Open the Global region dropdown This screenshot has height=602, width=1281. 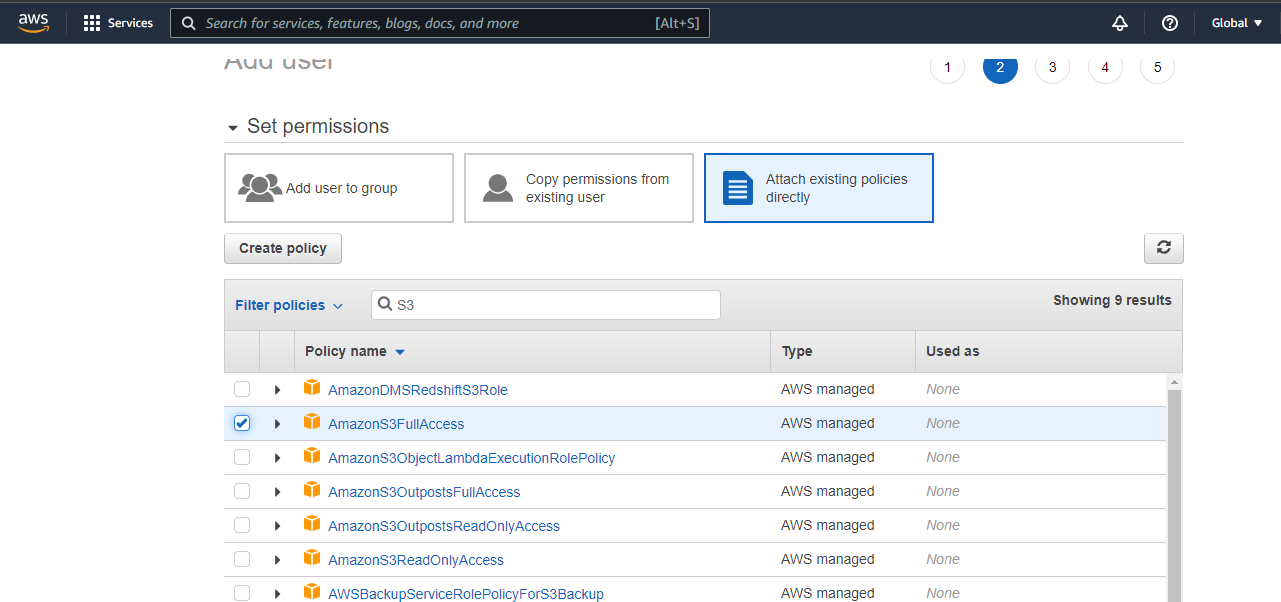(x=1237, y=23)
